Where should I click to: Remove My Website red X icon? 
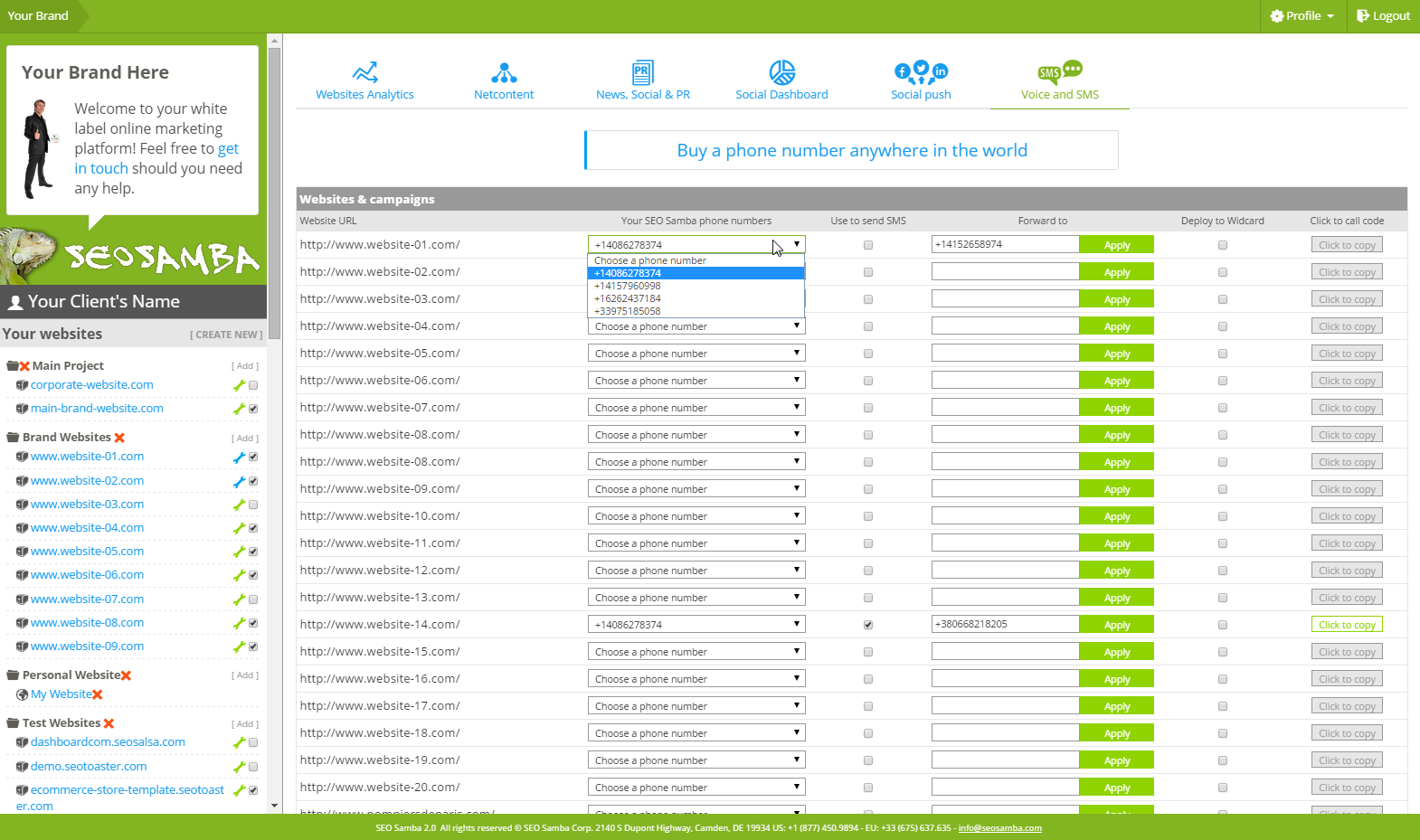coord(97,694)
